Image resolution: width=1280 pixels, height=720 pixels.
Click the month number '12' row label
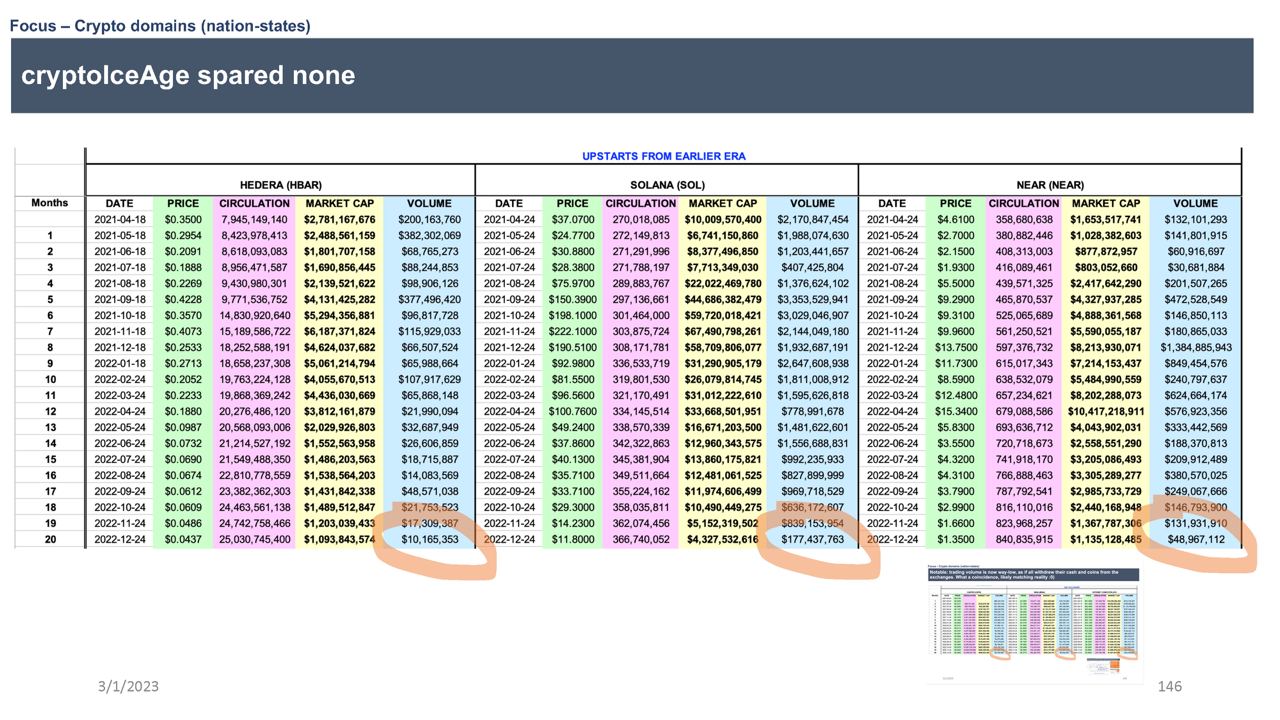(x=50, y=411)
